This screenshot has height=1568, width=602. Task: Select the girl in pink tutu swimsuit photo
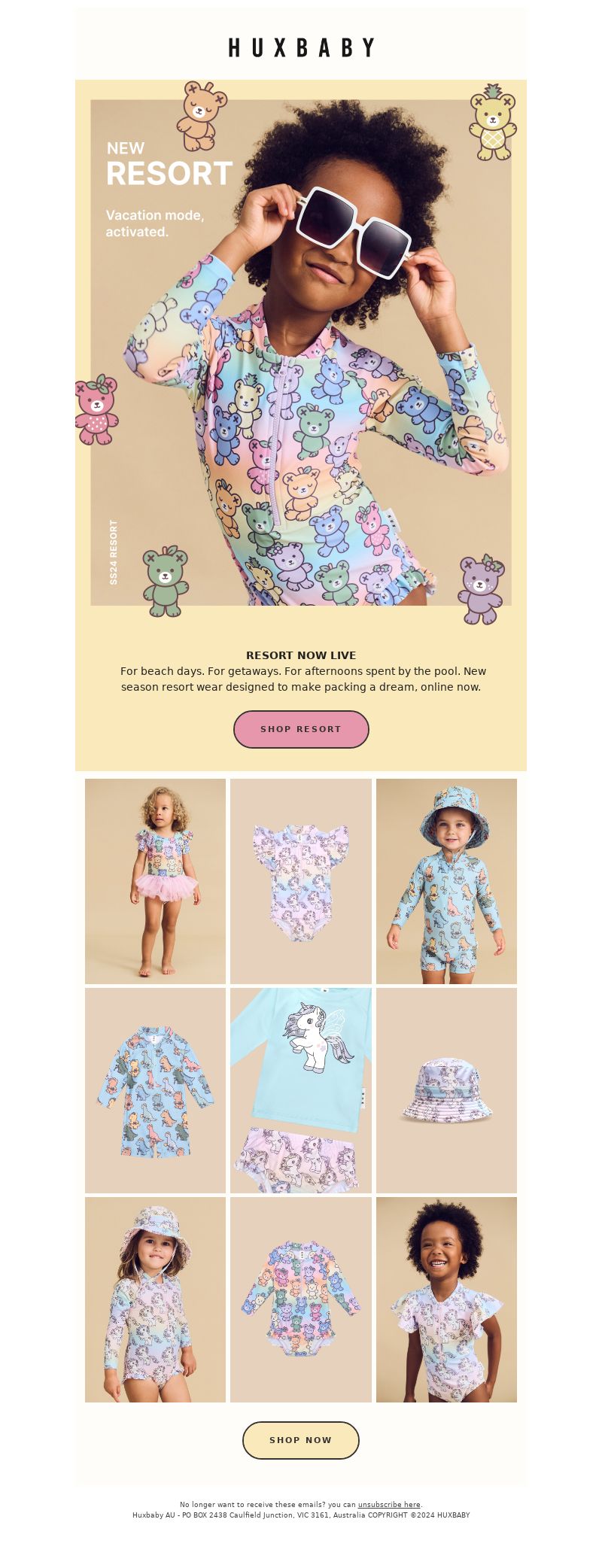(155, 881)
